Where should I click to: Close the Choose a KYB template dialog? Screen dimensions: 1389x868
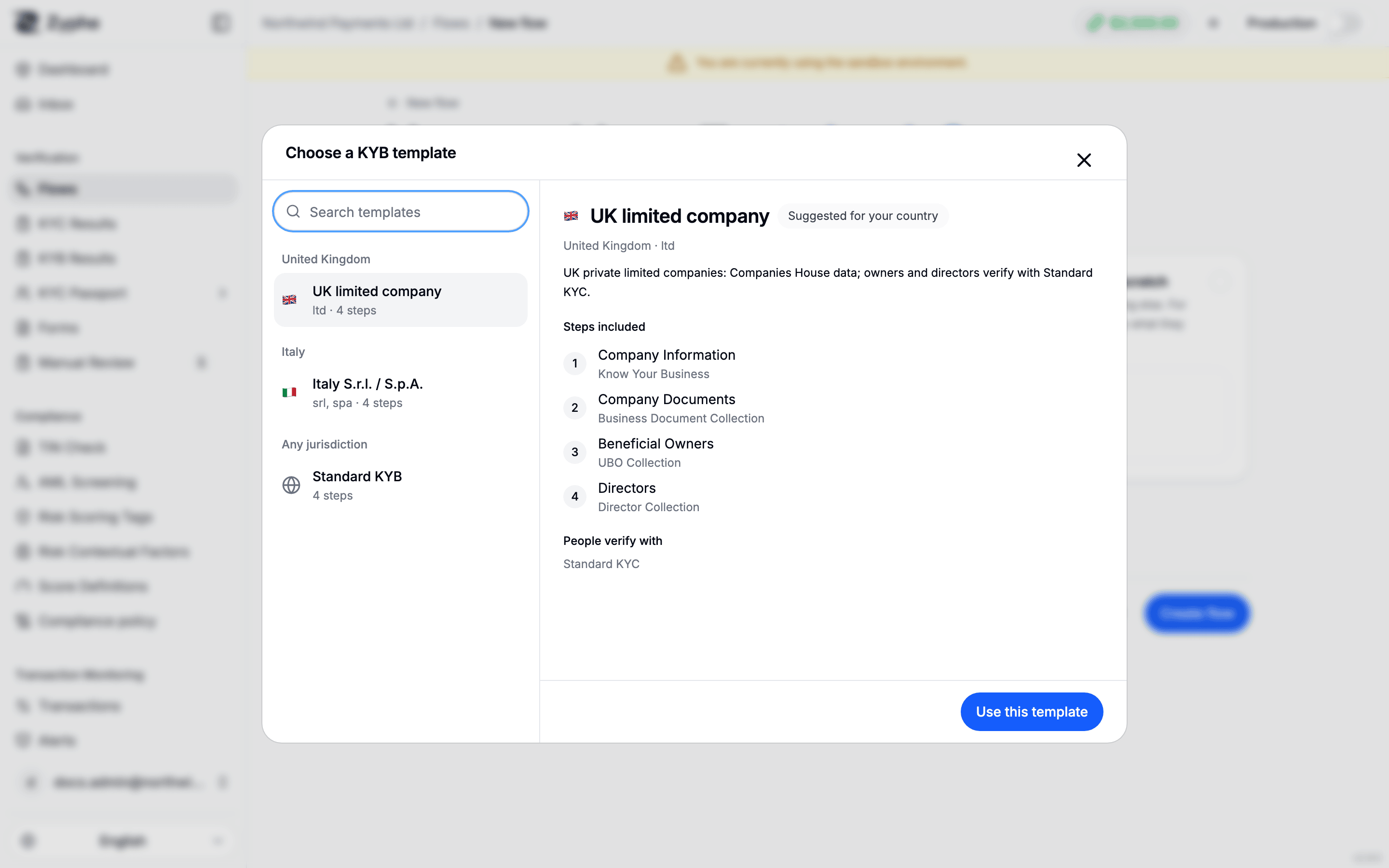pyautogui.click(x=1084, y=160)
